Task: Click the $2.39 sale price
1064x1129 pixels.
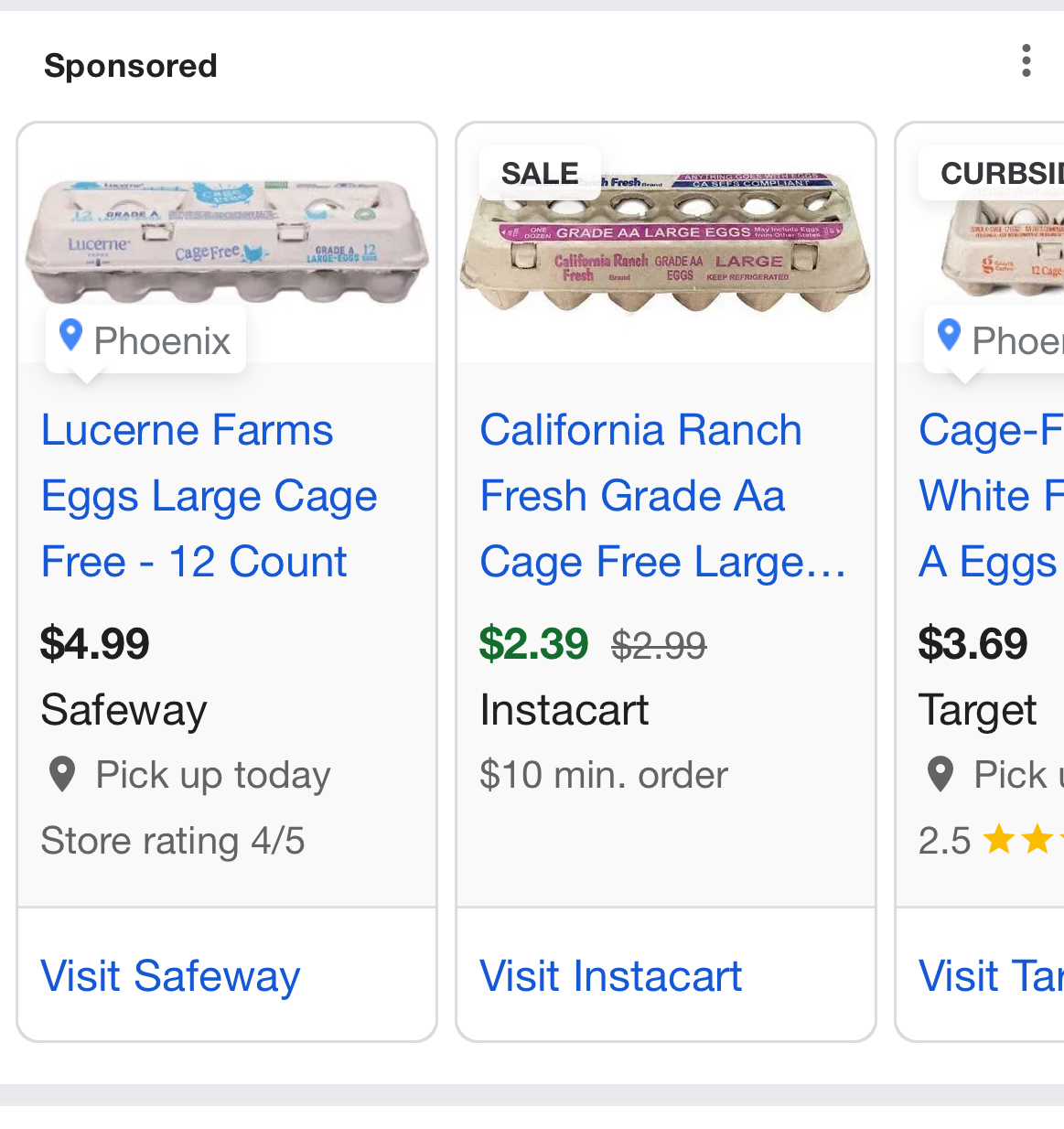Action: pyautogui.click(x=533, y=644)
